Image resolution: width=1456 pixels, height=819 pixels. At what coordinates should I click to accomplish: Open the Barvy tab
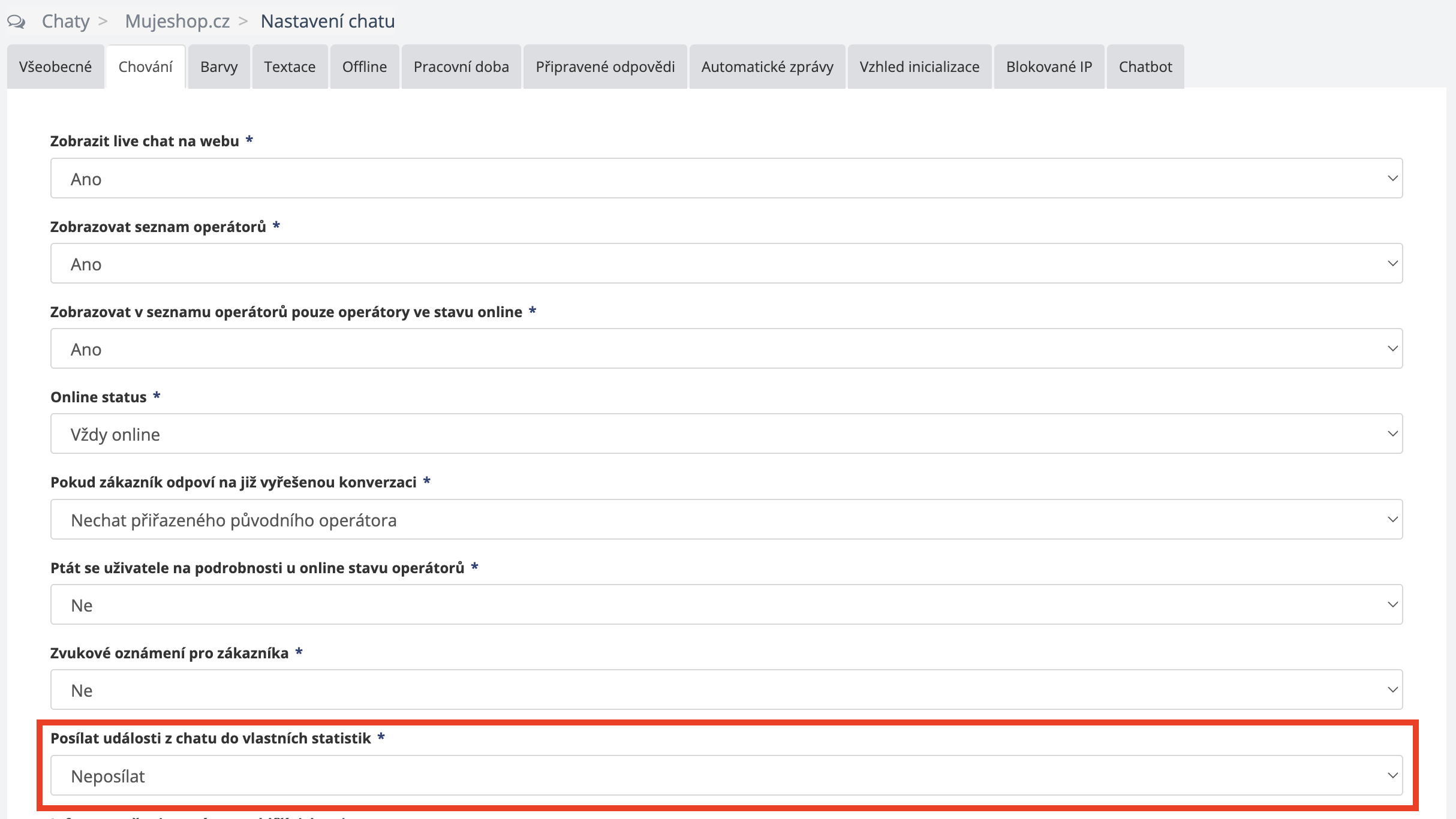click(219, 67)
